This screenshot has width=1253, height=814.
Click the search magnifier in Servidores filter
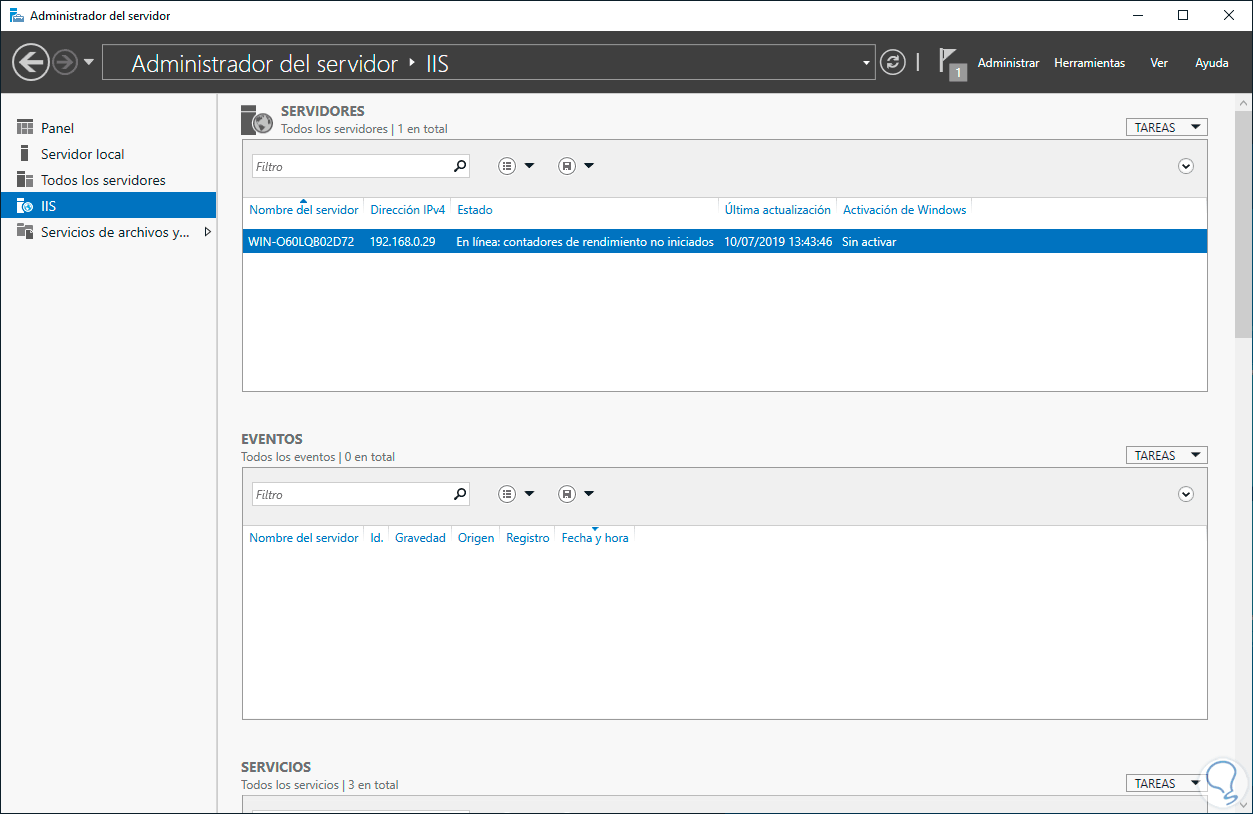[x=460, y=166]
